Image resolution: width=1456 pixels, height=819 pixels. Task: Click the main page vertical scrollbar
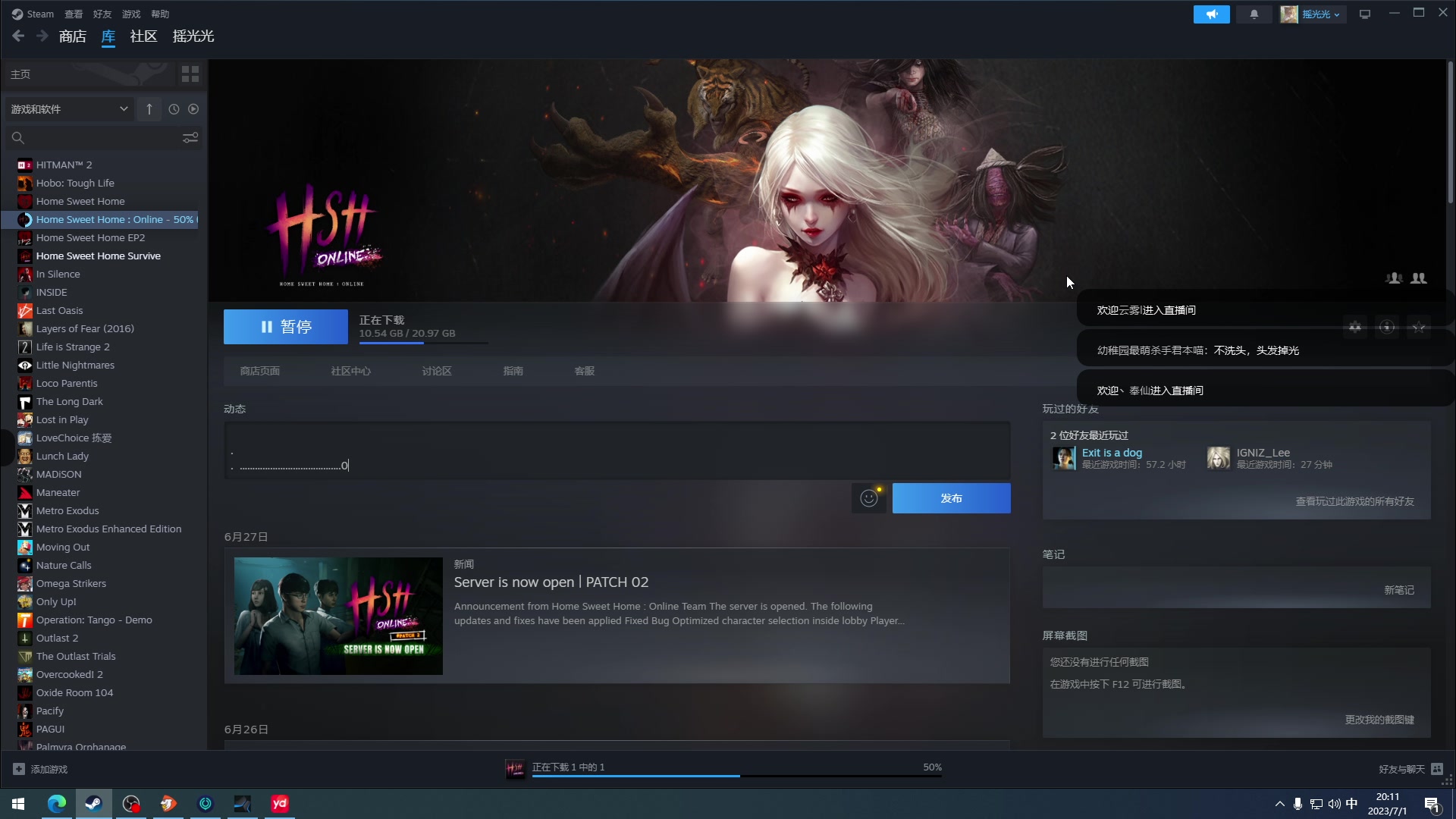point(1450,133)
